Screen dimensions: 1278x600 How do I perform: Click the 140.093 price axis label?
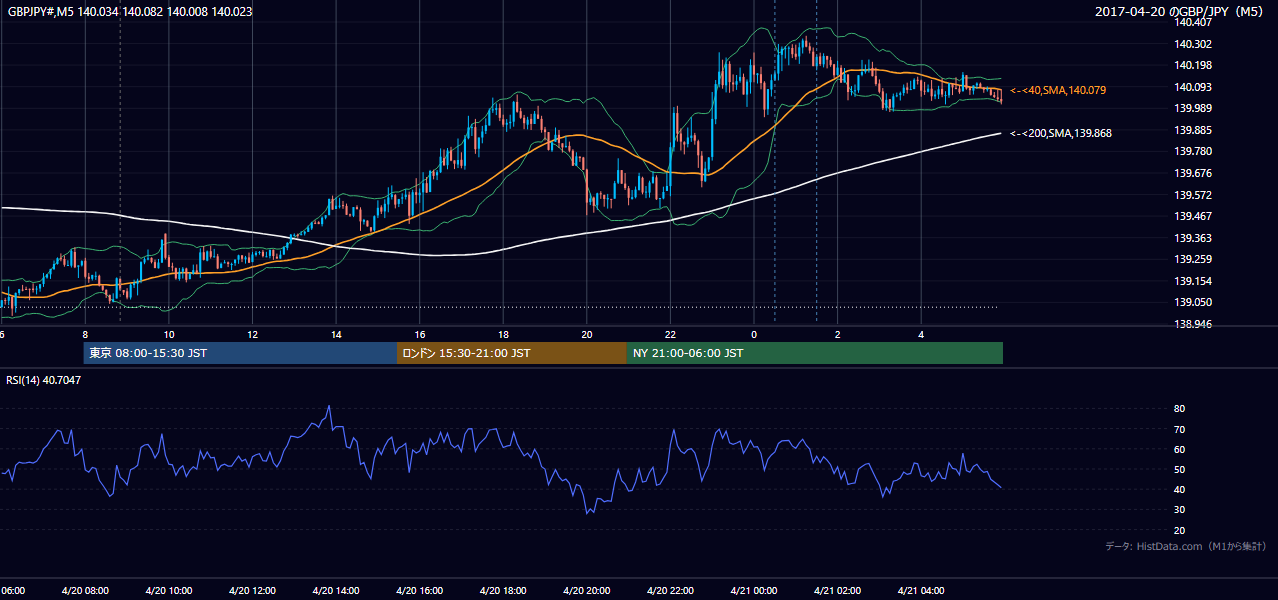(1191, 87)
